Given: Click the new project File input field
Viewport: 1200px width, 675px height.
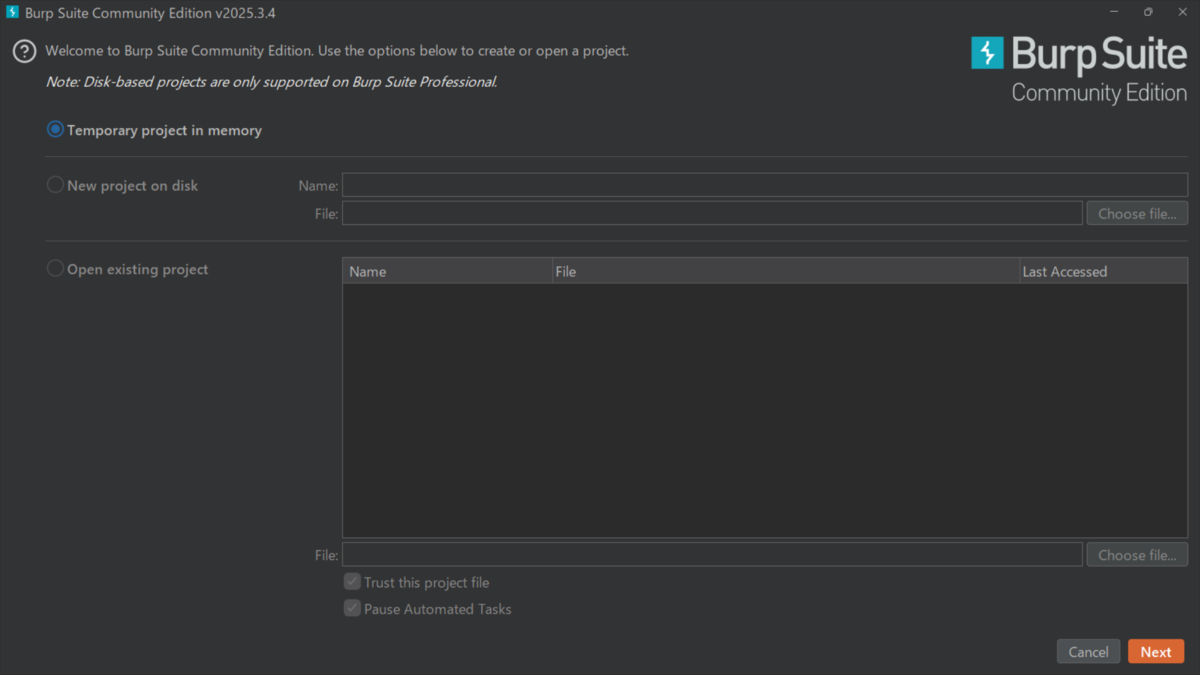Looking at the screenshot, I should (x=712, y=213).
